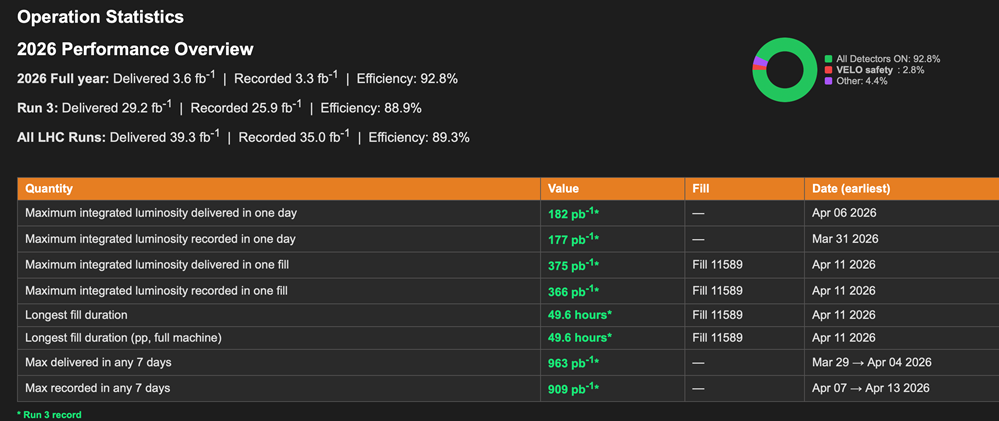This screenshot has height=421, width=999.
Task: Click the purple Other legend swatch
Action: point(828,81)
